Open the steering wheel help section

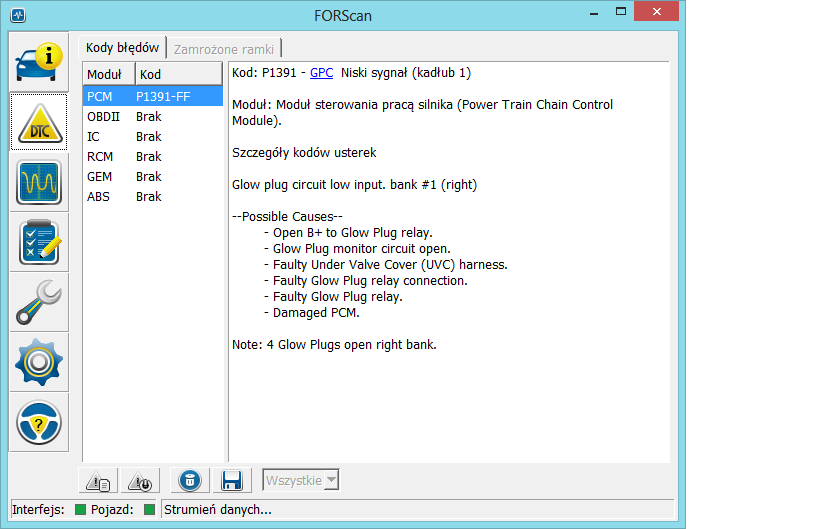click(x=39, y=422)
